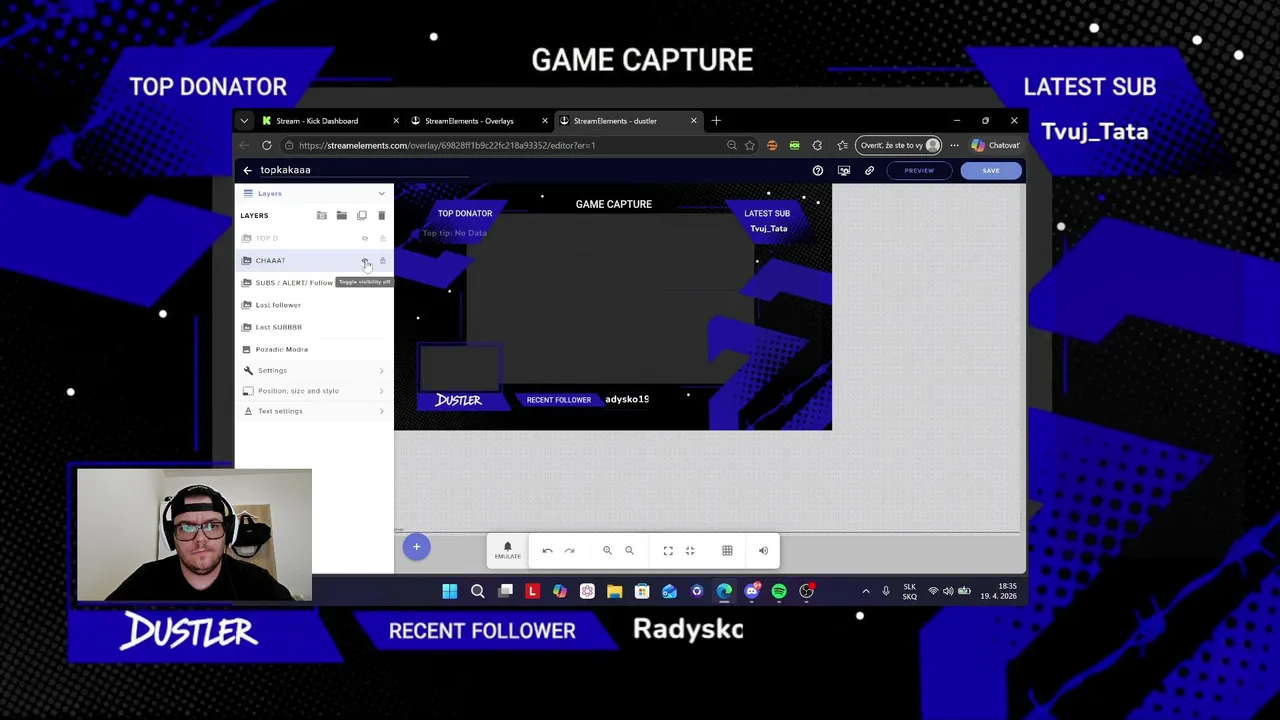
Task: Toggle visibility of TOP D layer
Action: click(365, 238)
